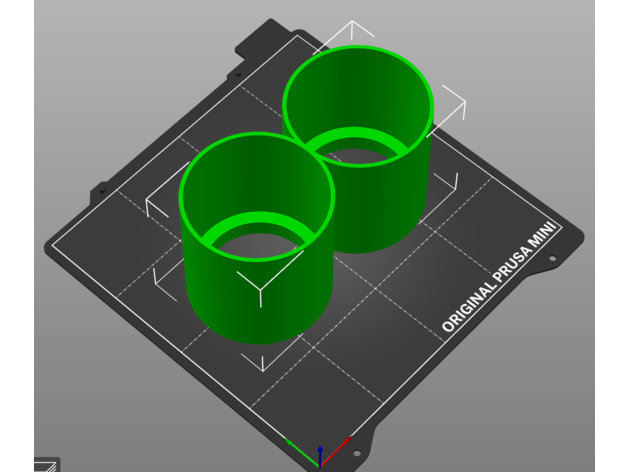The image size is (628, 472).
Task: Click the blue Z axis arrow
Action: (x=319, y=452)
